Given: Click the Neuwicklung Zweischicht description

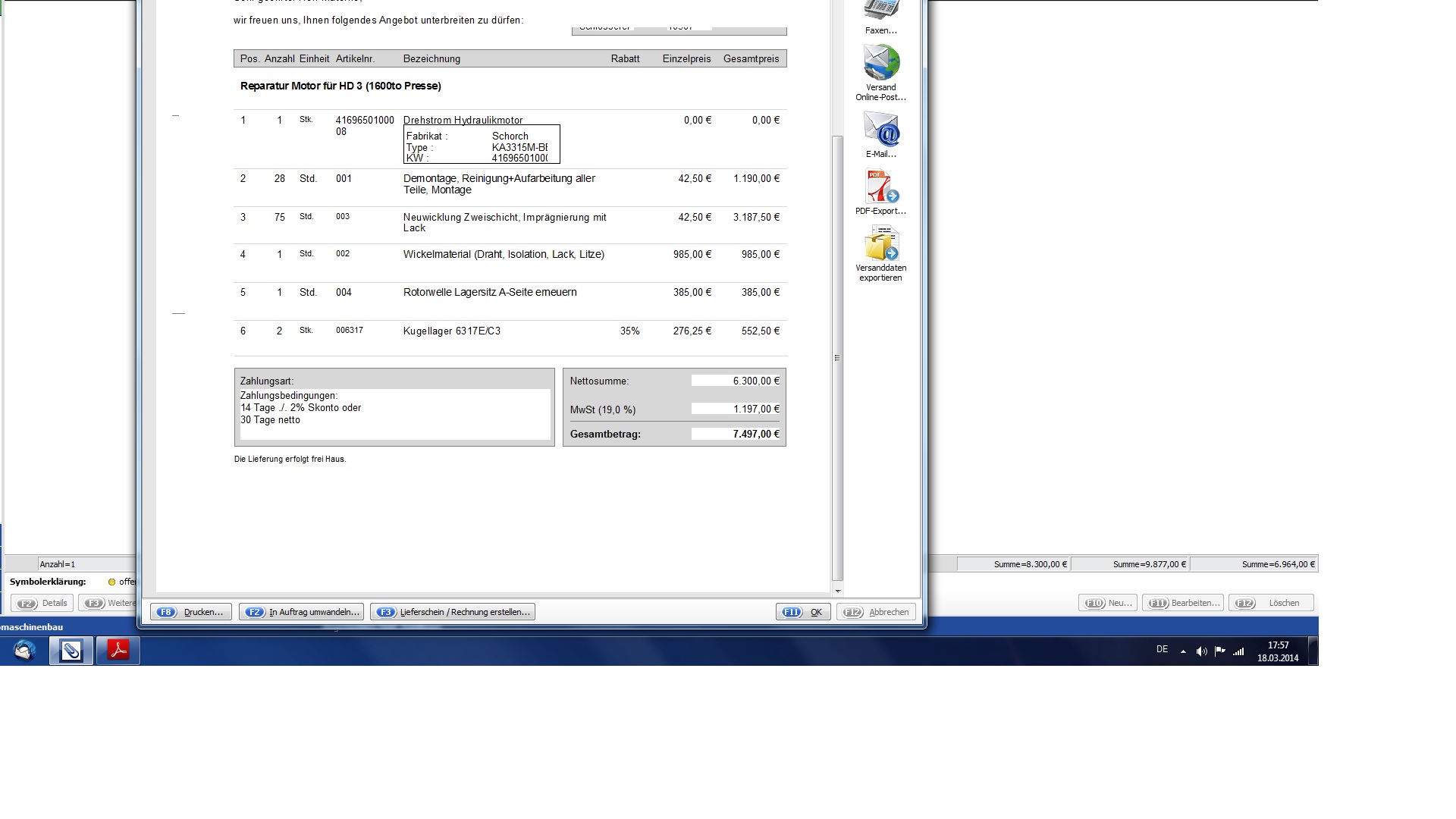Looking at the screenshot, I should 504,223.
